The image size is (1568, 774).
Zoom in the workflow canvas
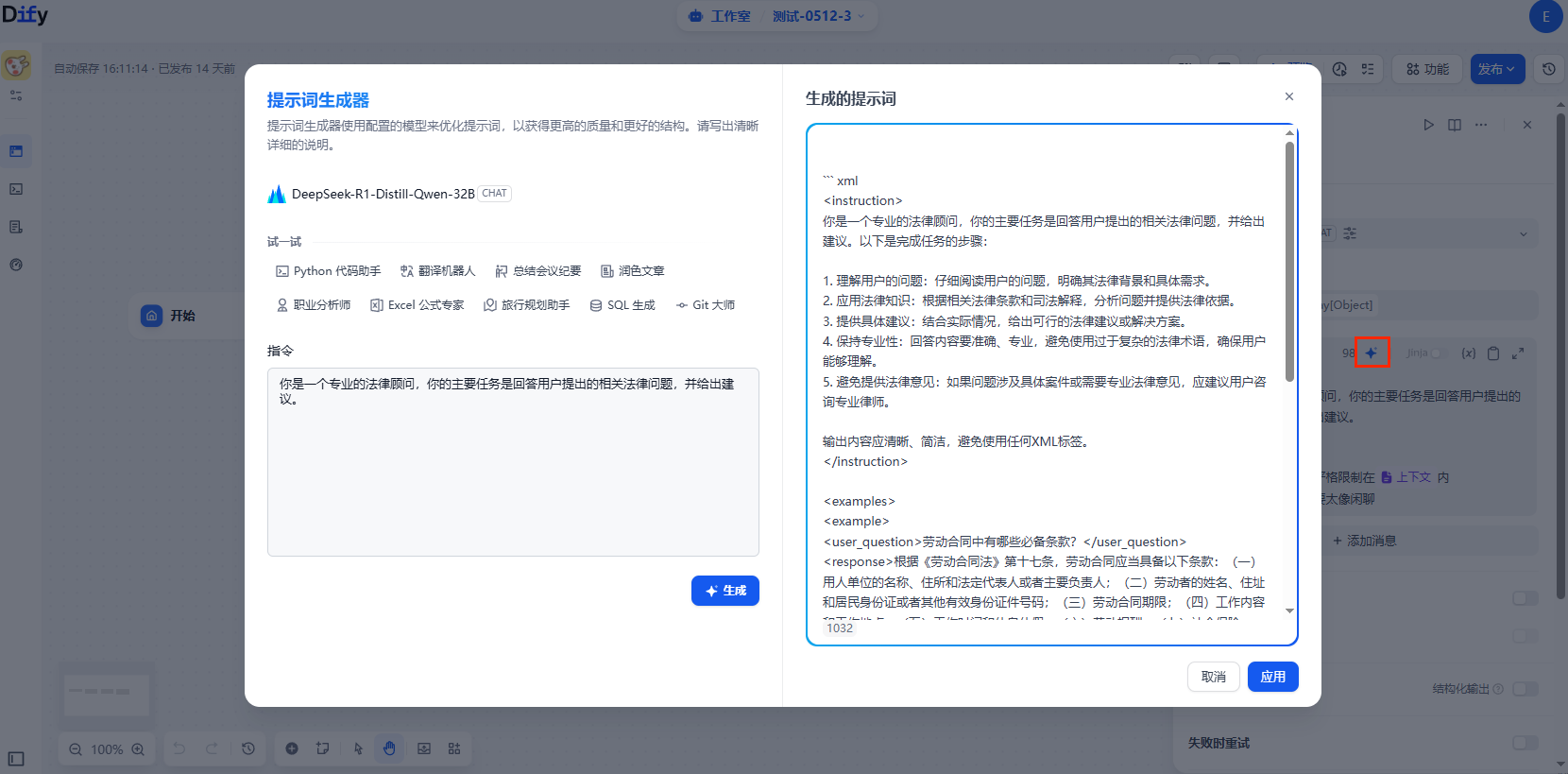tap(138, 749)
